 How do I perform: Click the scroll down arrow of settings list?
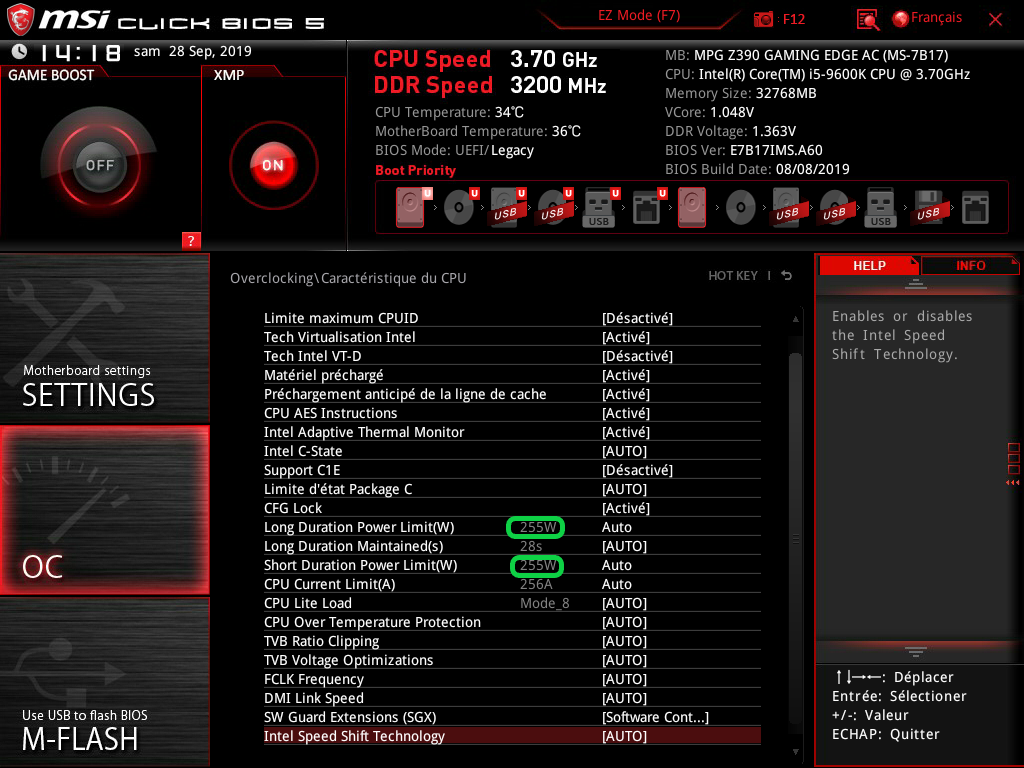795,752
